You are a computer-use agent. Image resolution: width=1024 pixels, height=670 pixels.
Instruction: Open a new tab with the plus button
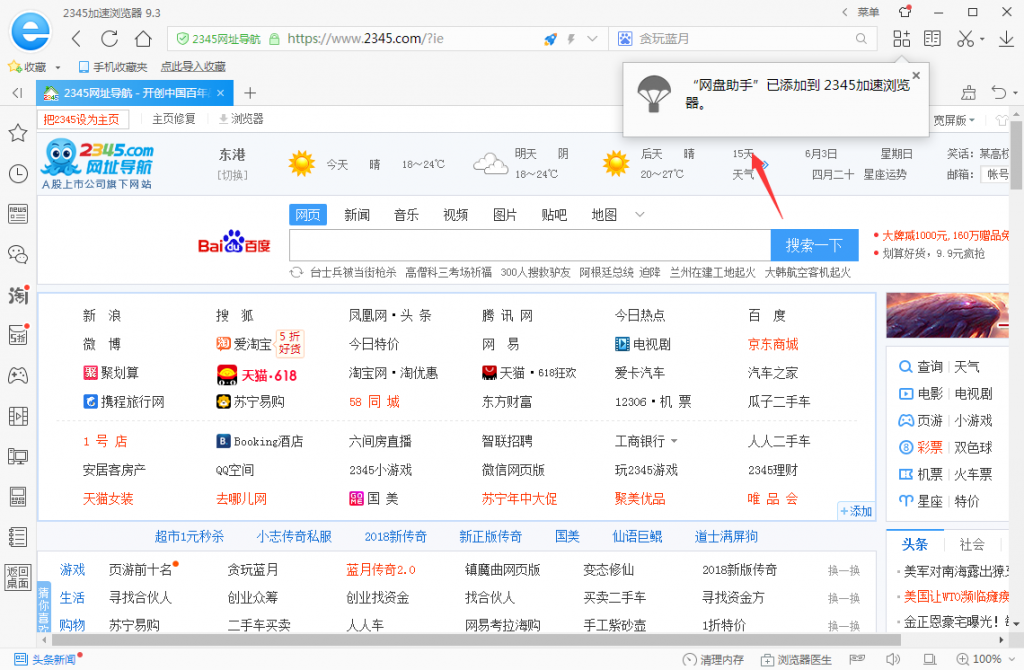249,93
